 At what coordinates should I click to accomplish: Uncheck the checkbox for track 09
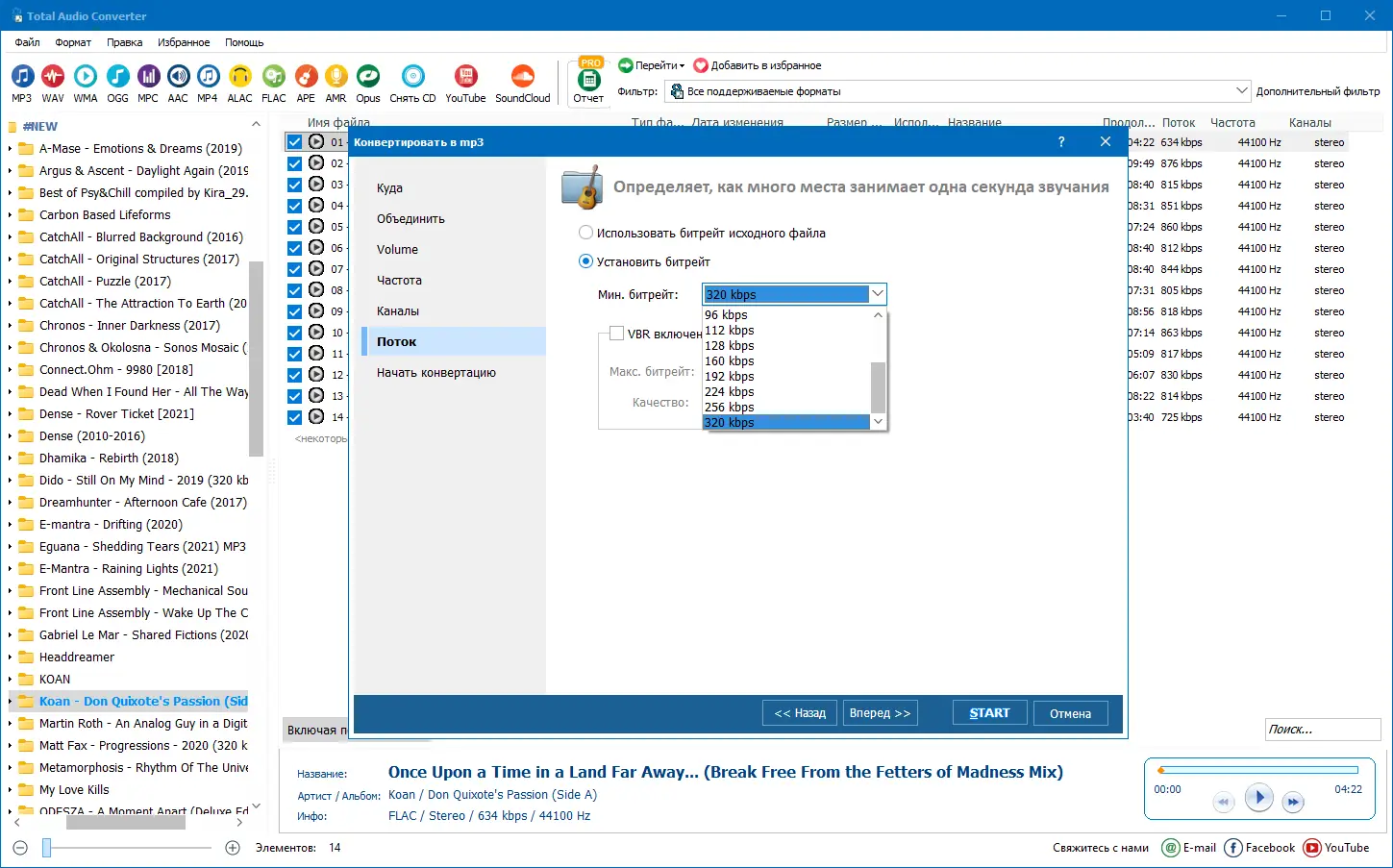295,311
